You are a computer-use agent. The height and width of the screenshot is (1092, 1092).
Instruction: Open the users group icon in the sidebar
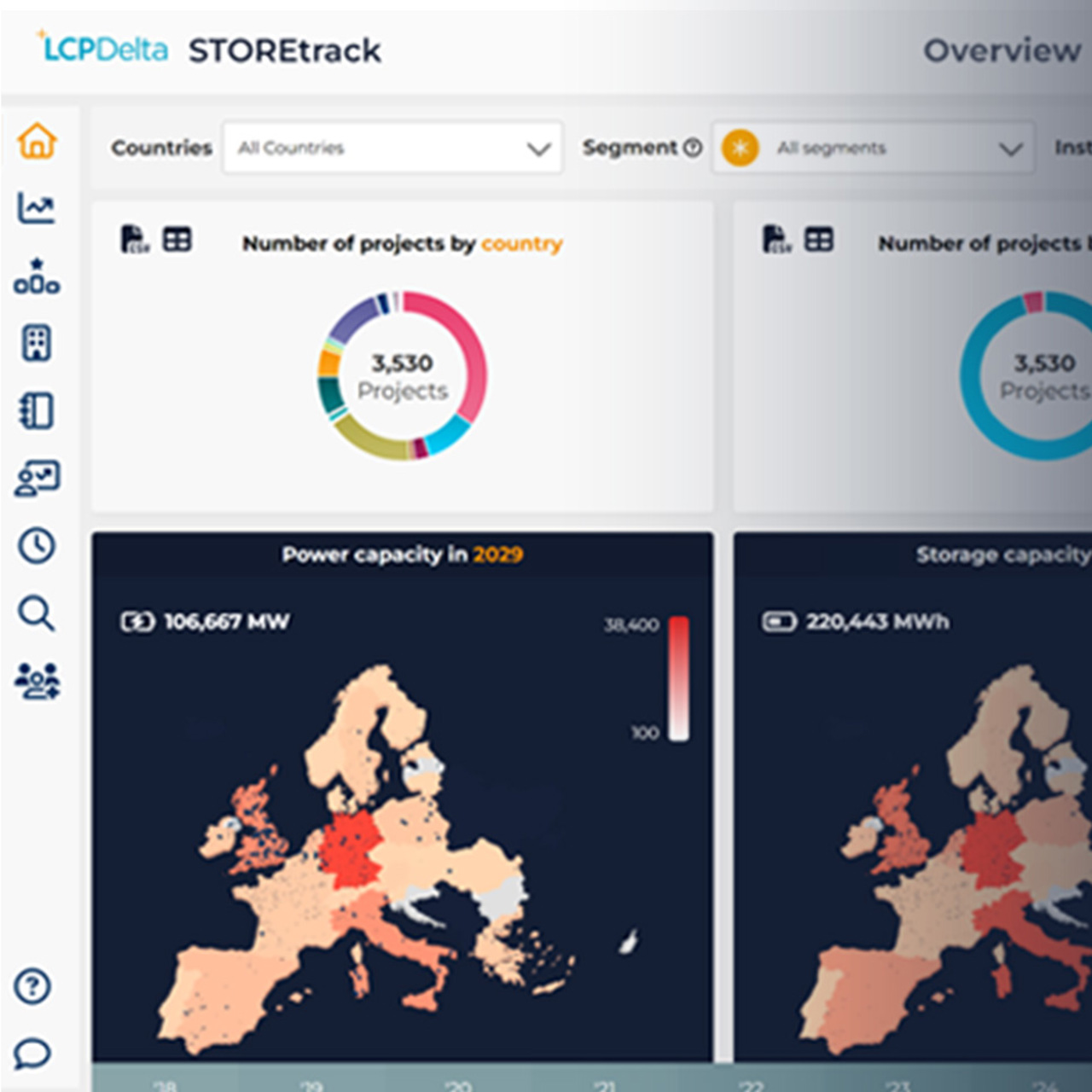pyautogui.click(x=37, y=681)
